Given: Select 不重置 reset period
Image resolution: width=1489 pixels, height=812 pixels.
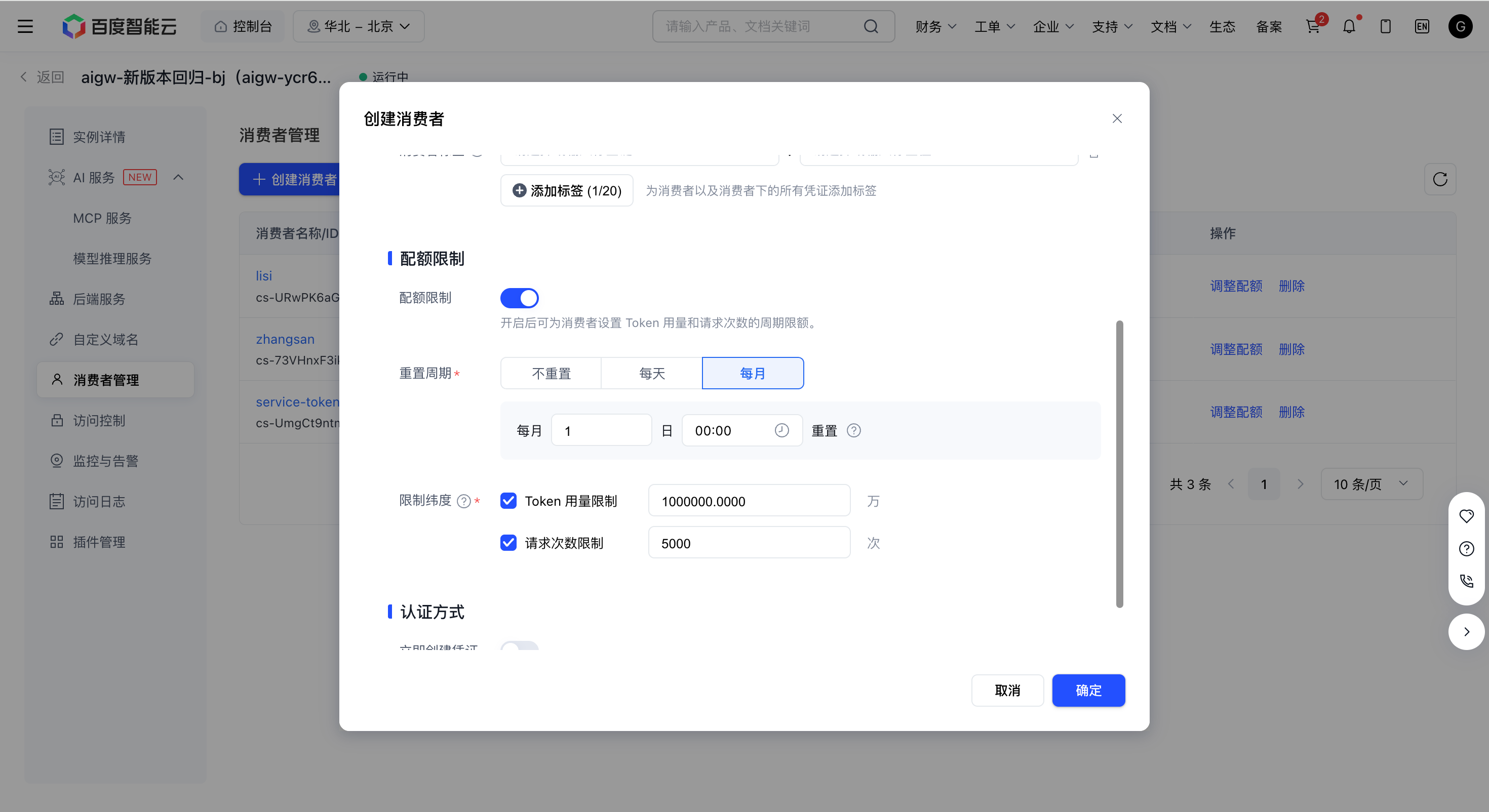Looking at the screenshot, I should (551, 373).
